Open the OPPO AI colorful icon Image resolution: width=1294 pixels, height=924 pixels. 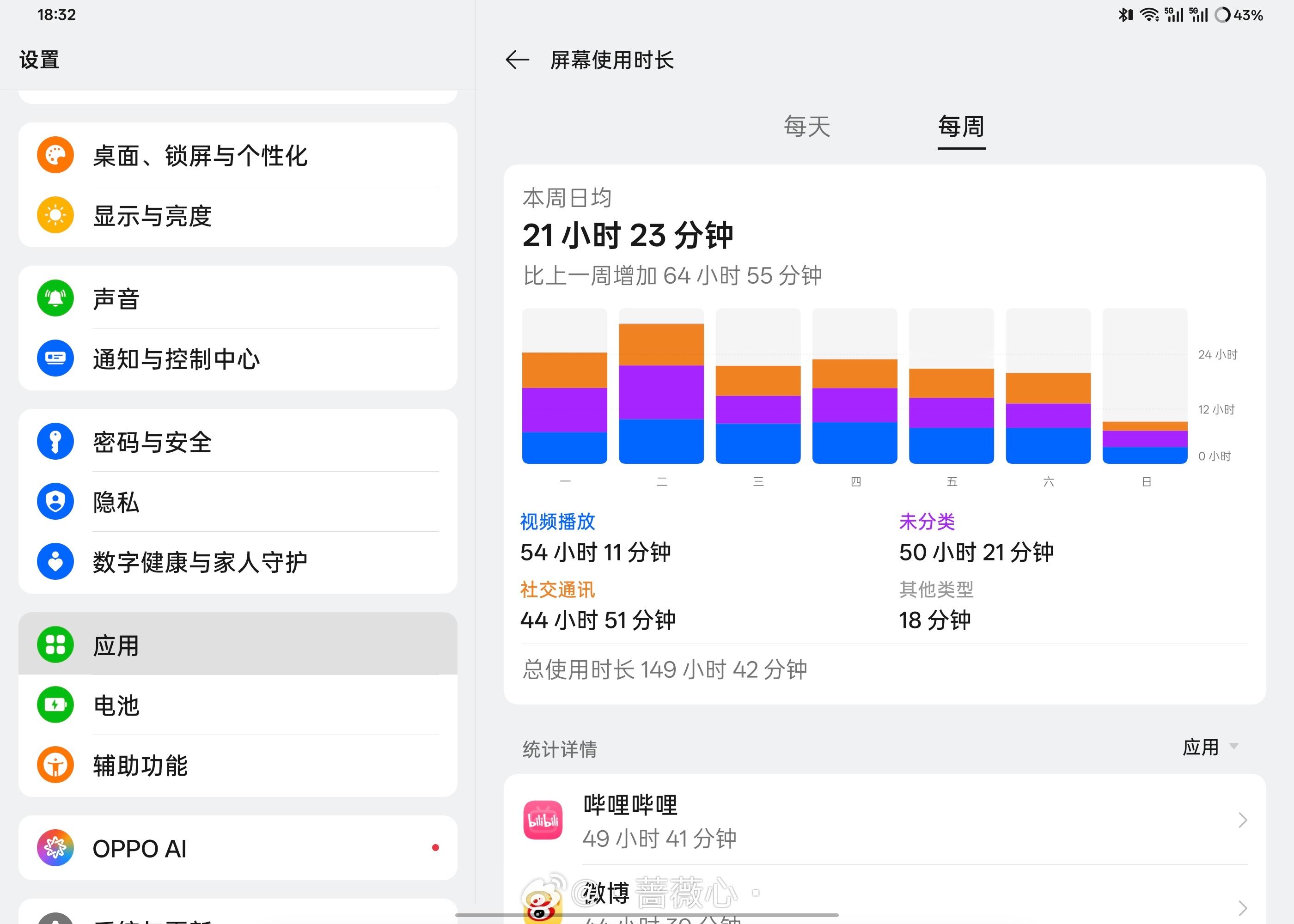pyautogui.click(x=55, y=848)
